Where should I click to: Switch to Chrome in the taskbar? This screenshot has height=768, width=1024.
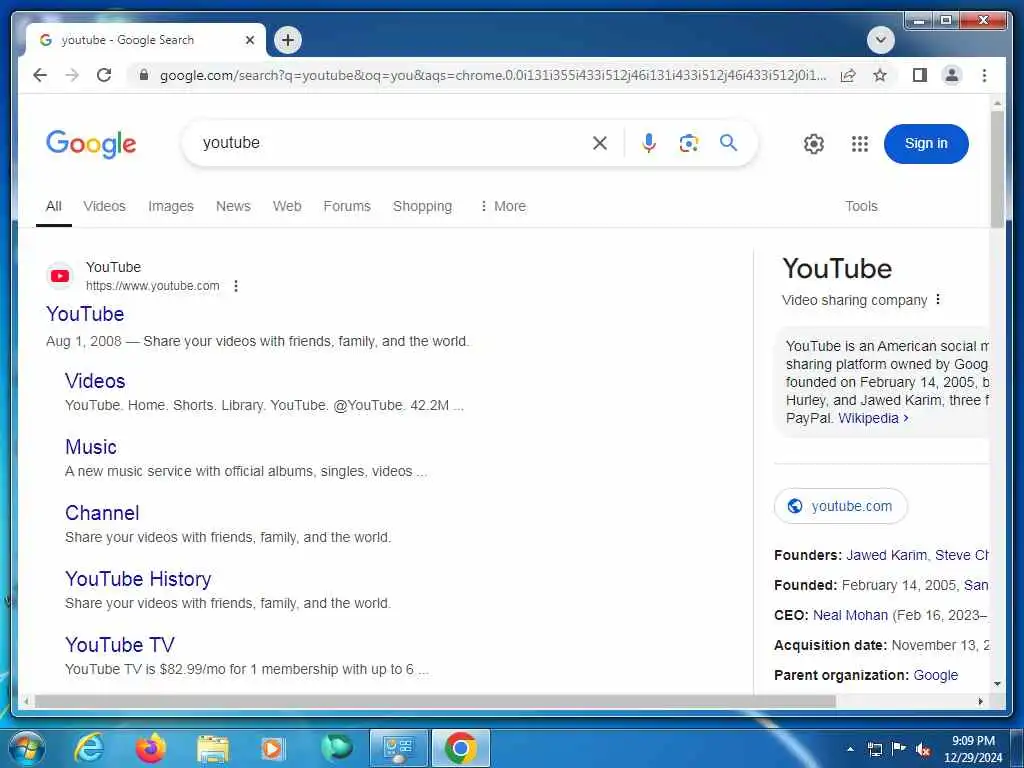click(x=460, y=748)
